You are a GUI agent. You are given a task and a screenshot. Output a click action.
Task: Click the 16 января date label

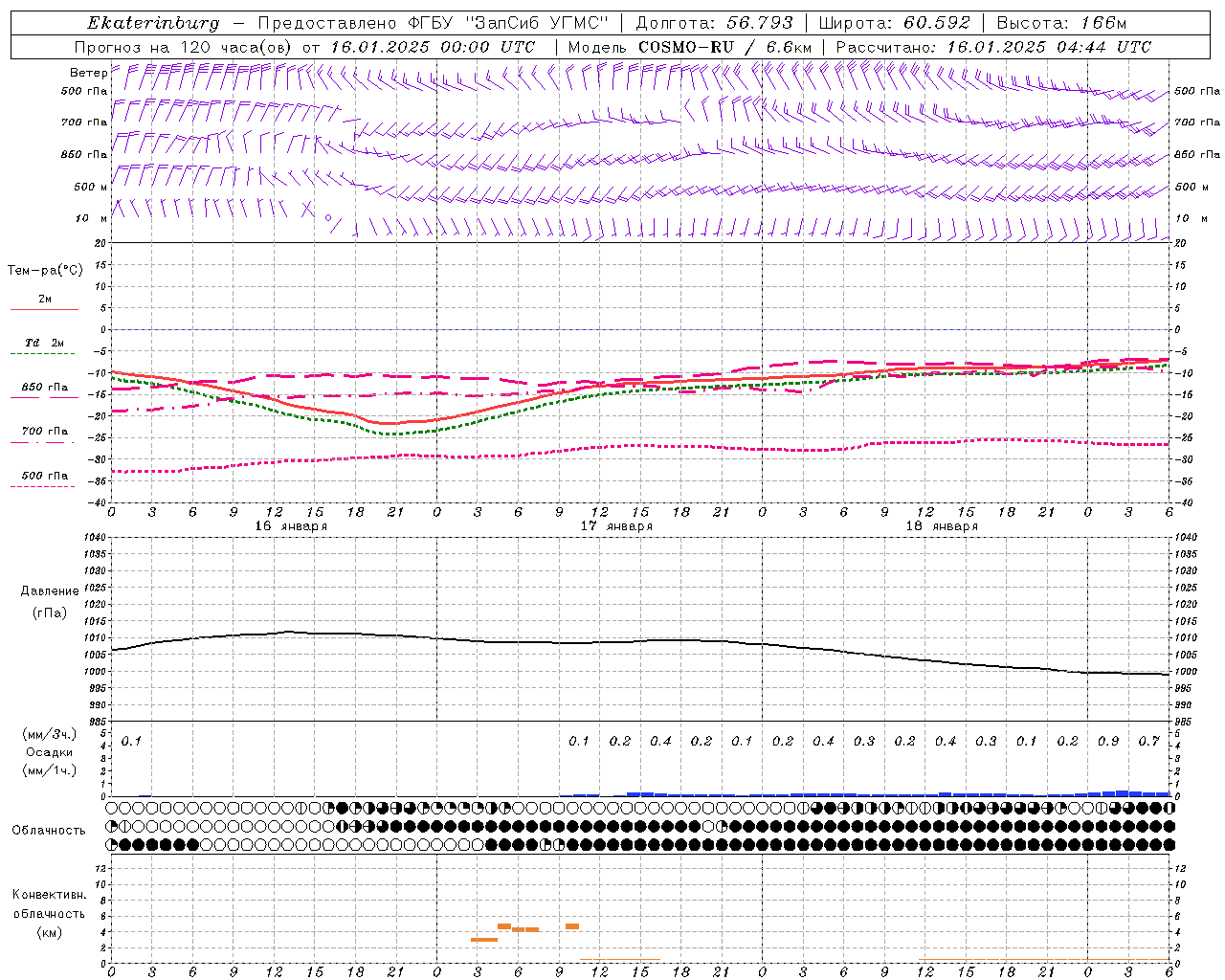[x=291, y=526]
